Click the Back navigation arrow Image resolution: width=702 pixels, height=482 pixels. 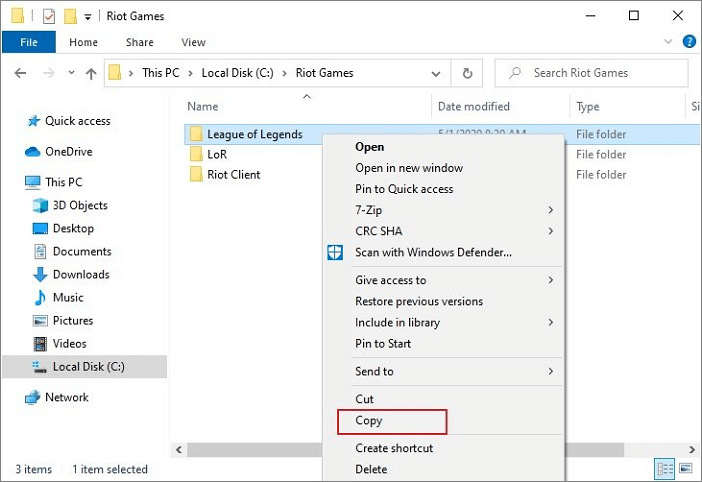[21, 73]
